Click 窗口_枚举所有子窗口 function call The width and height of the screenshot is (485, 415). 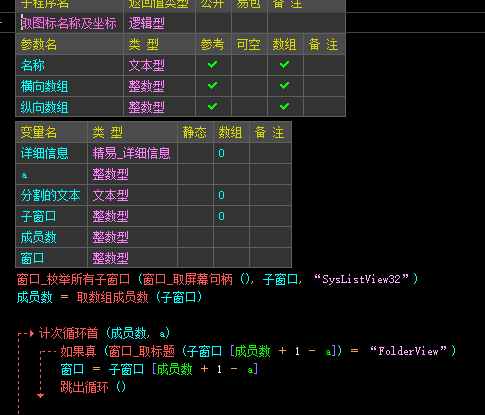73,279
